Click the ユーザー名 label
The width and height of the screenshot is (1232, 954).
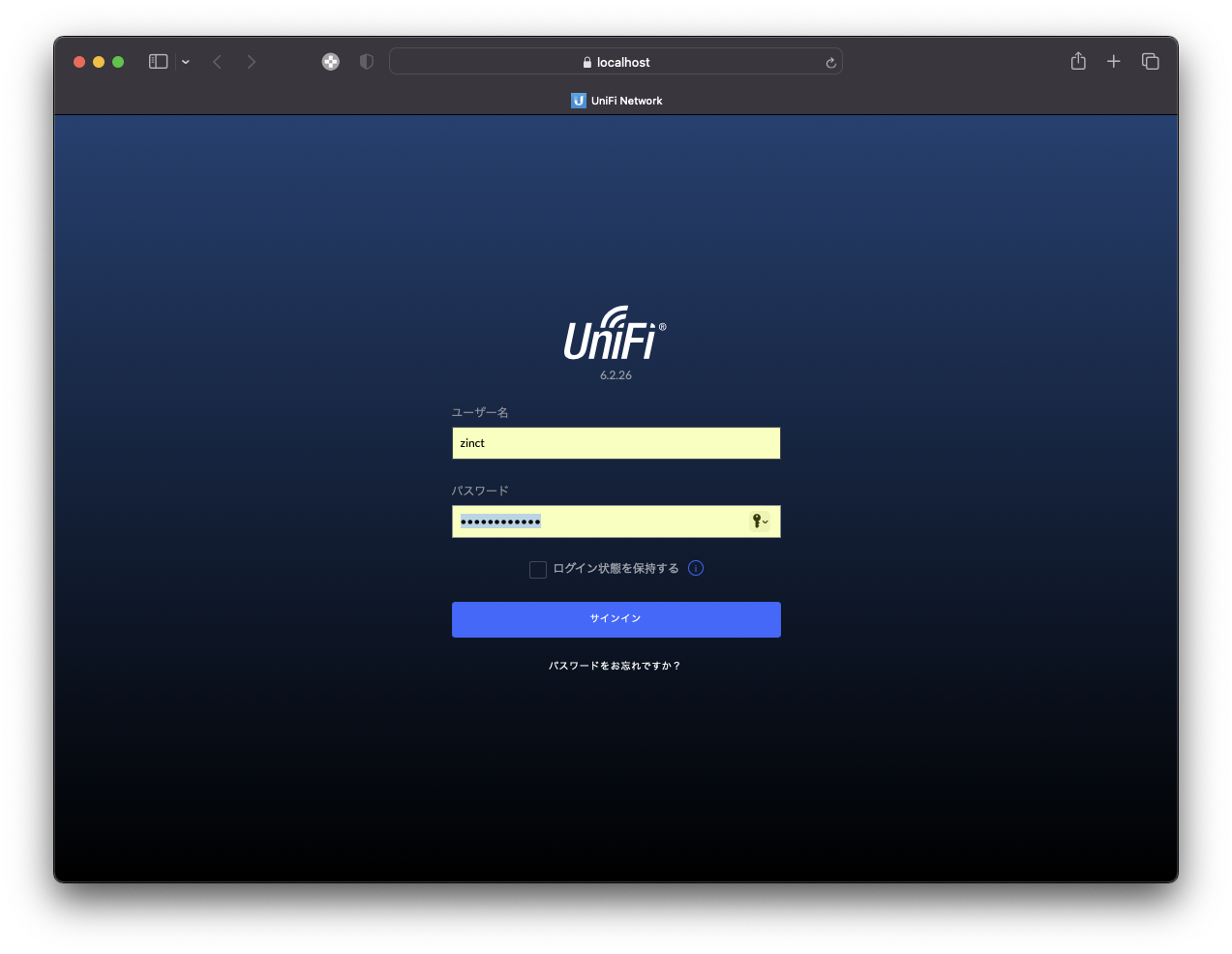[x=480, y=413]
